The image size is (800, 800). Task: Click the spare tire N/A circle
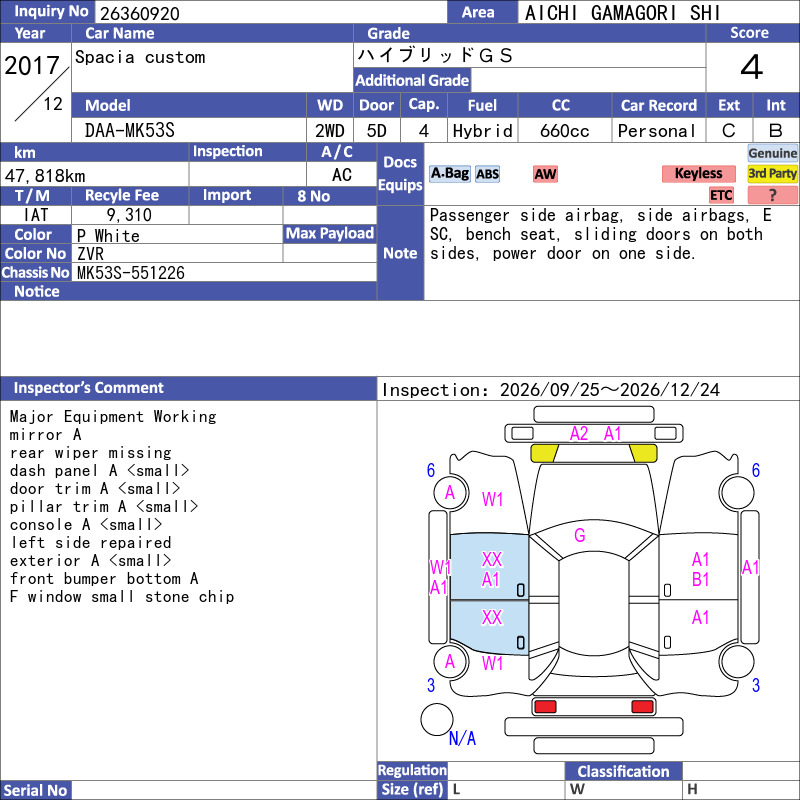(x=437, y=719)
